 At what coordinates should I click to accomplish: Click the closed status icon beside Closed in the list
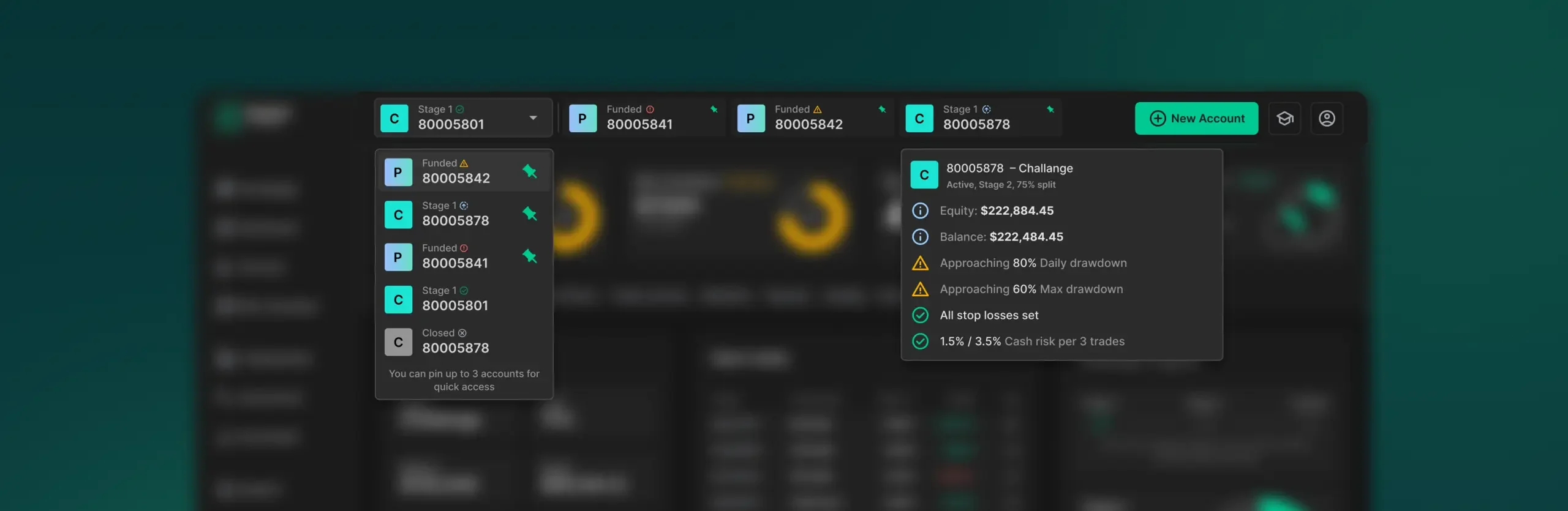point(462,333)
